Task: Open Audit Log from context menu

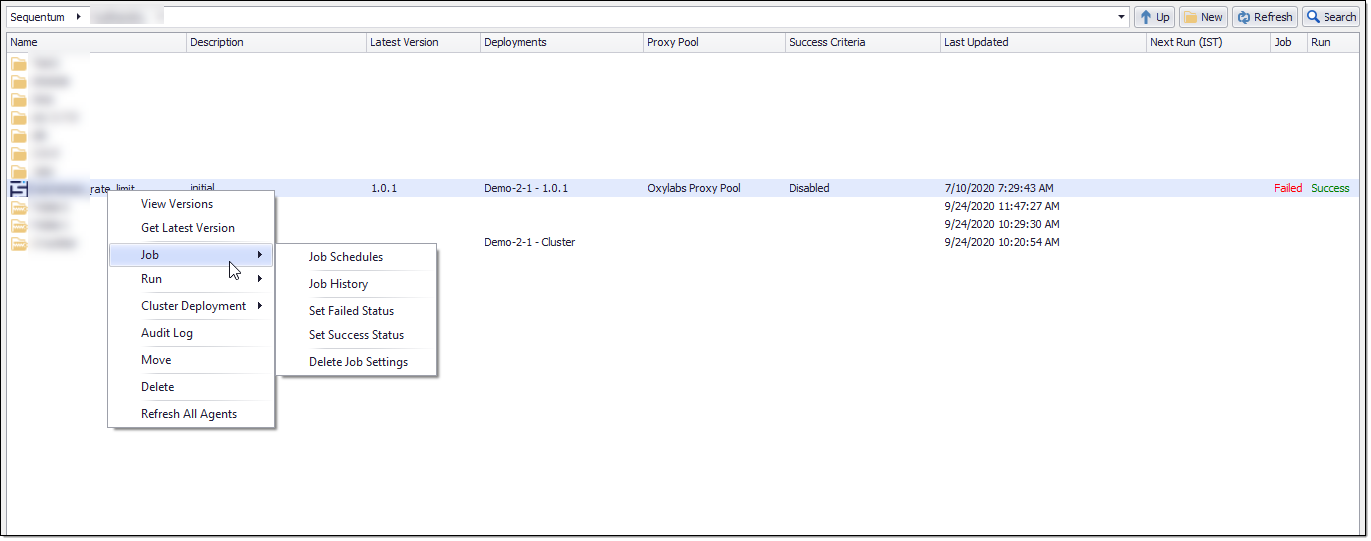Action: pyautogui.click(x=167, y=333)
